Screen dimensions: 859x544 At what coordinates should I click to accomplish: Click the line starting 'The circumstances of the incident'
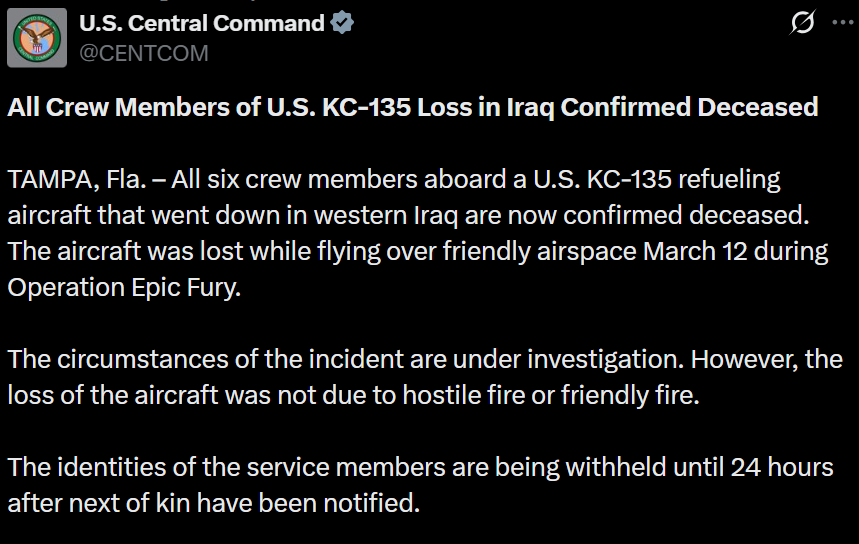(x=425, y=359)
